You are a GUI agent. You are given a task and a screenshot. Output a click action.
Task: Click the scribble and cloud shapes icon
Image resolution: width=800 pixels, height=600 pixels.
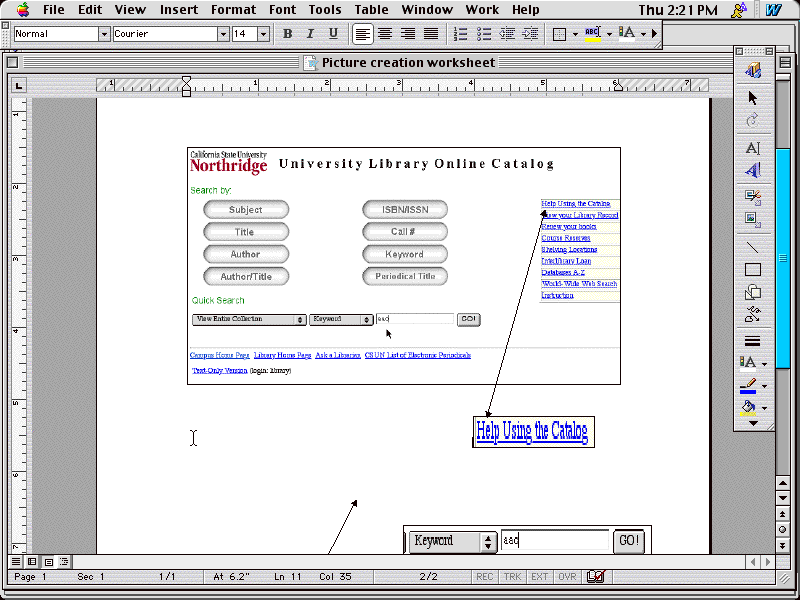pyautogui.click(x=753, y=314)
